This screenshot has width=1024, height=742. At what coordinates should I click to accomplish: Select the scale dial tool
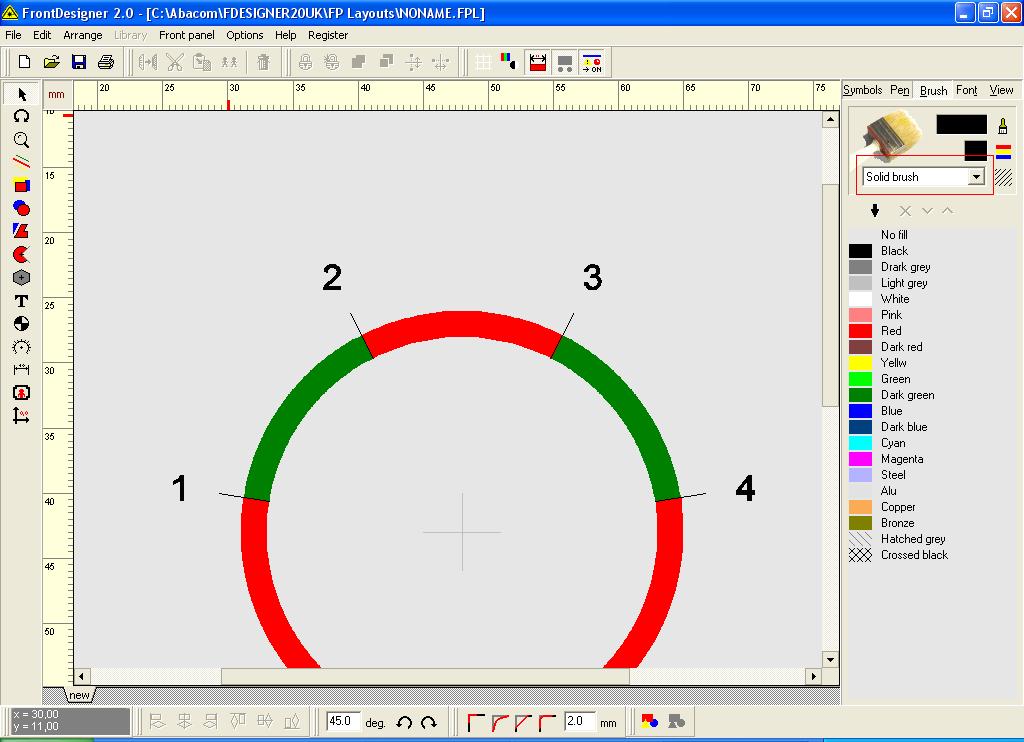tap(21, 347)
